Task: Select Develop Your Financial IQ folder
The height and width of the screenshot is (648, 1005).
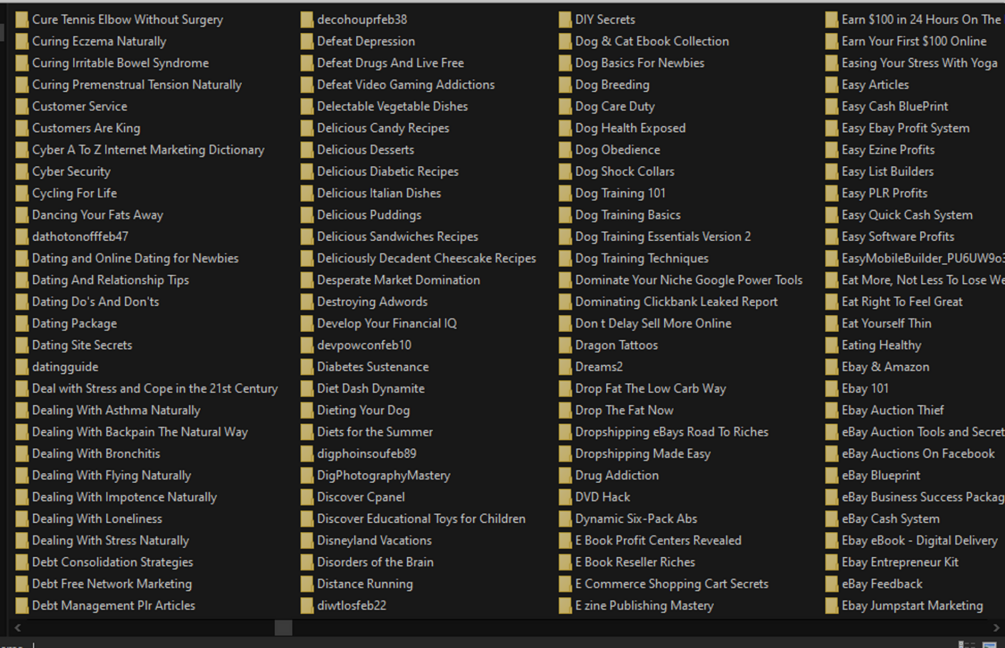Action: coord(386,324)
